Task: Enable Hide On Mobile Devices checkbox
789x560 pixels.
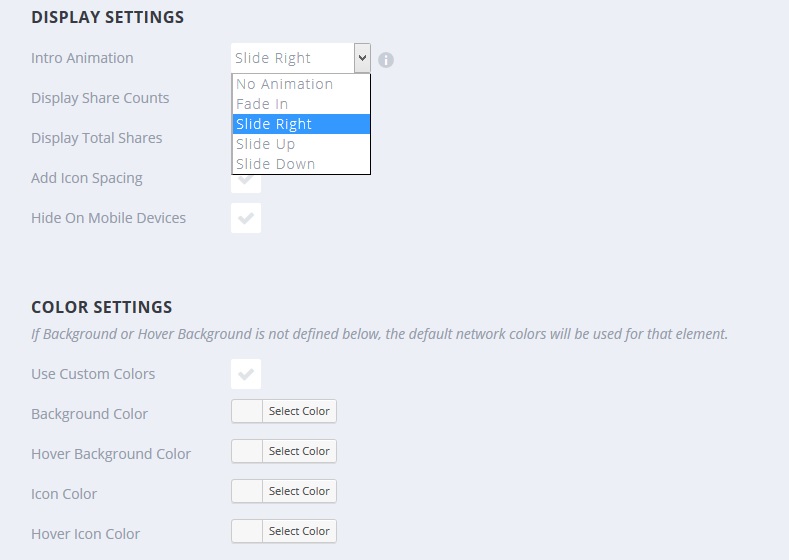Action: tap(246, 218)
